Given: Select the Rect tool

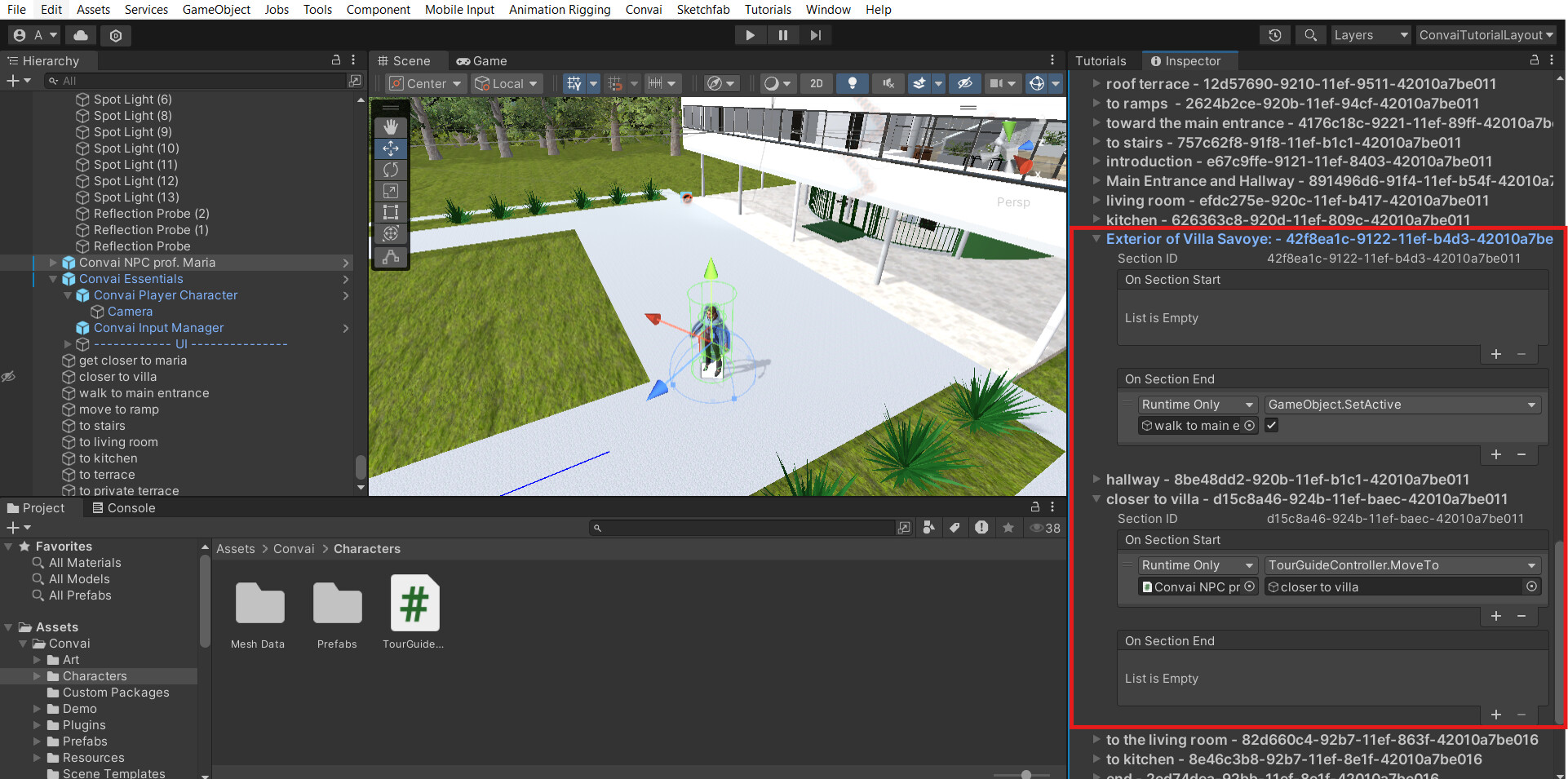Looking at the screenshot, I should click(x=391, y=212).
